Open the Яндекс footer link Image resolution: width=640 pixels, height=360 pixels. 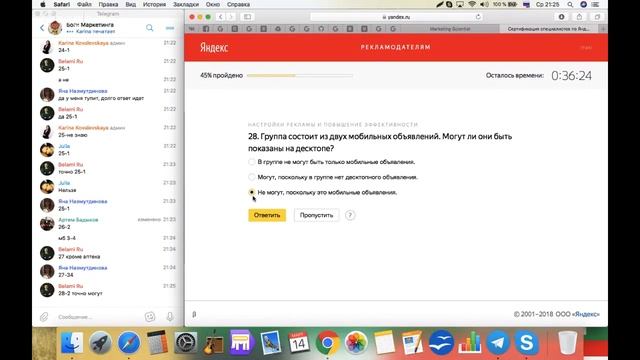click(x=587, y=314)
